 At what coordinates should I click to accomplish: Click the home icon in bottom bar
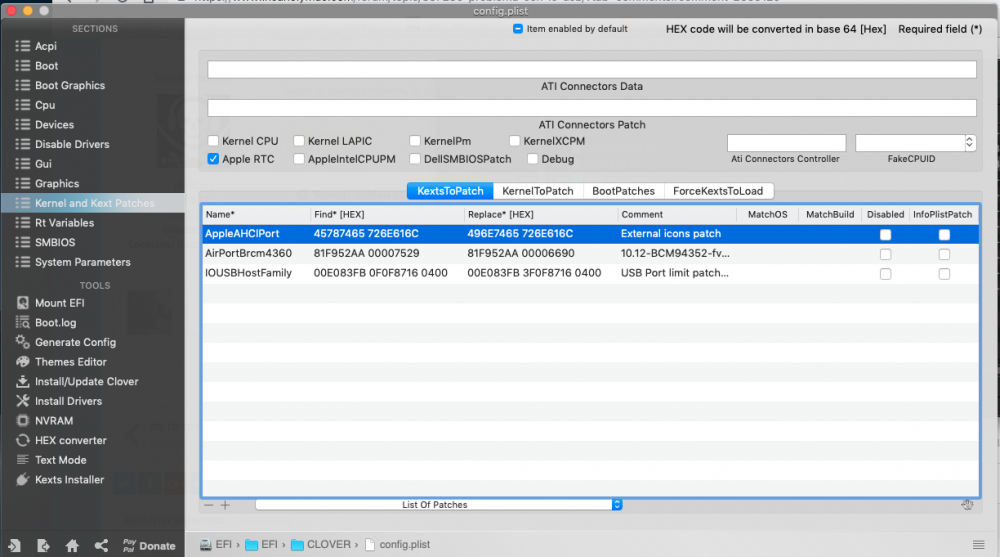72,546
